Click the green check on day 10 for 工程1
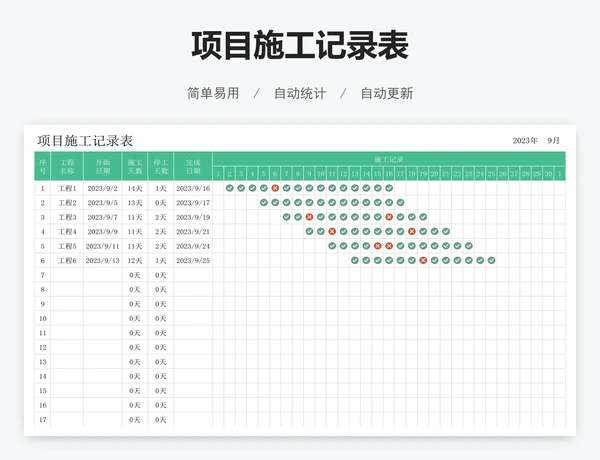This screenshot has height=460, width=600. [321, 188]
